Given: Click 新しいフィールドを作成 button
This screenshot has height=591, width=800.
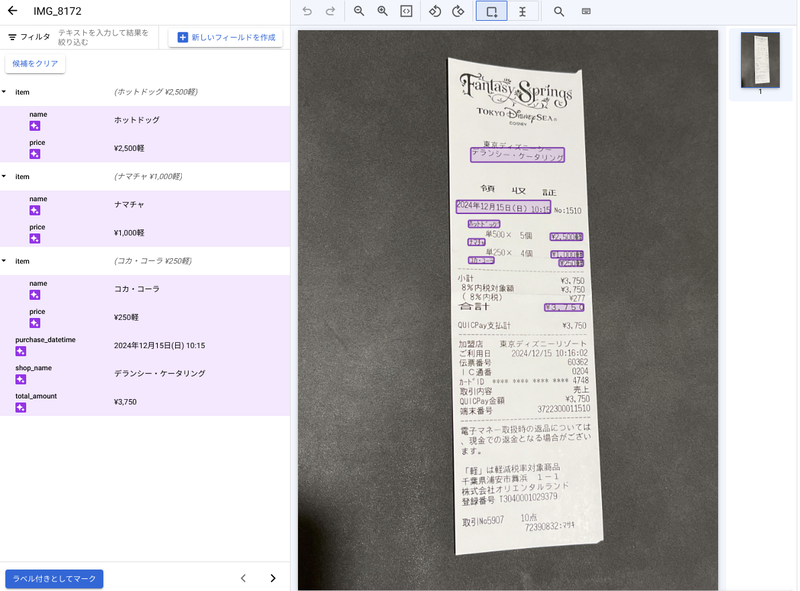Looking at the screenshot, I should [226, 37].
